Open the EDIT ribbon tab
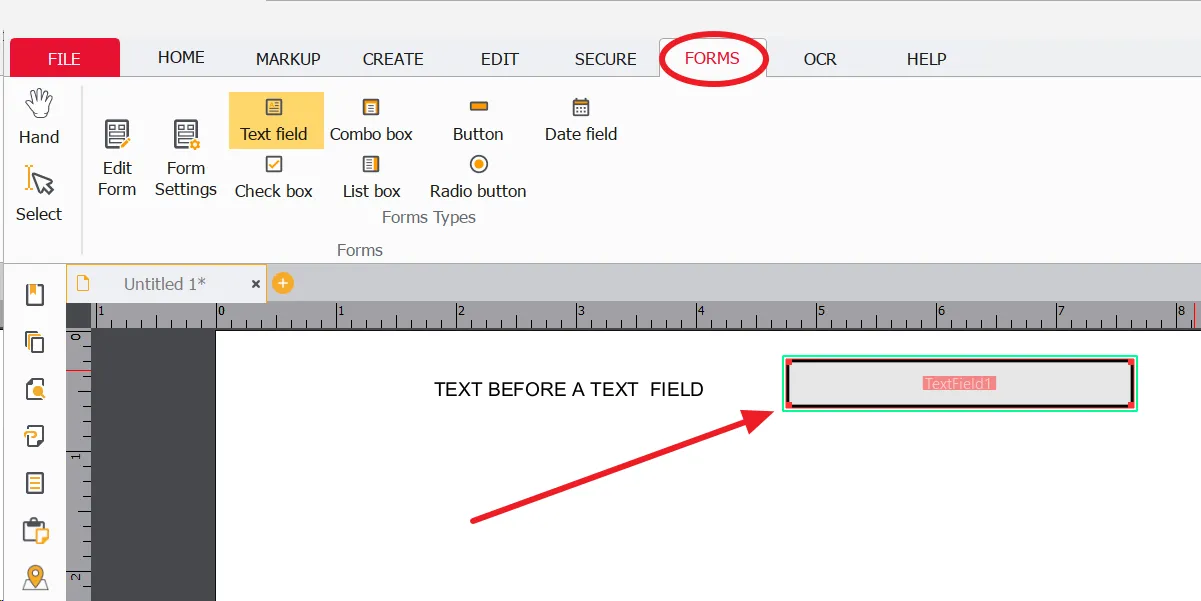The height and width of the screenshot is (601, 1201). (500, 59)
